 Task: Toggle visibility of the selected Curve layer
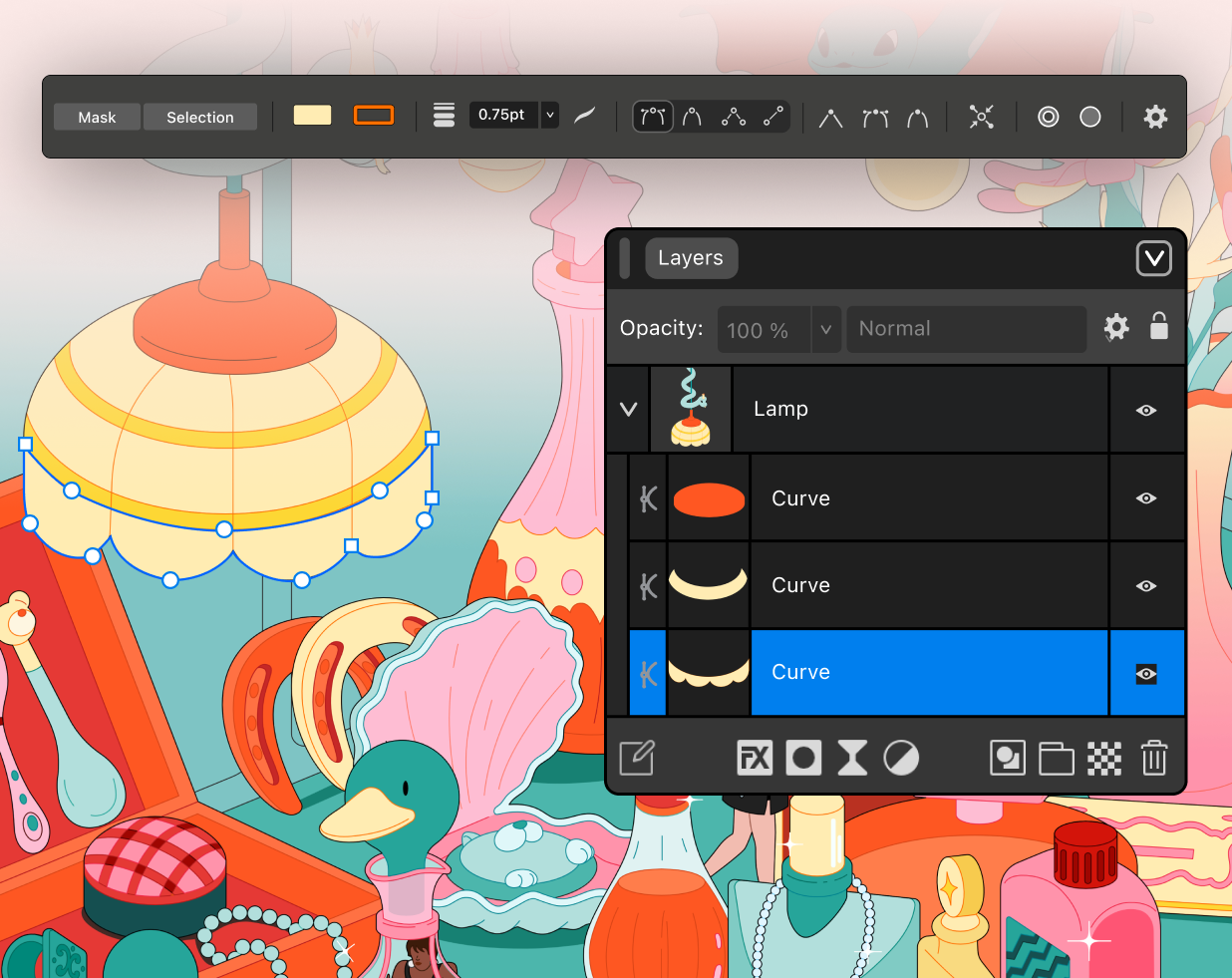[1146, 674]
